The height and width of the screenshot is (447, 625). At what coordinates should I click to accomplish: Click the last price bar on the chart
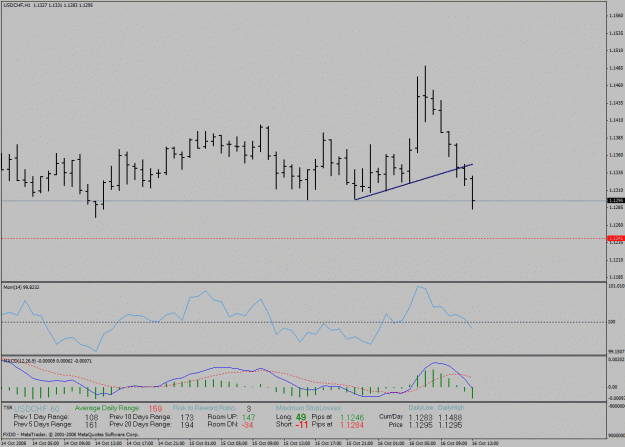point(473,192)
